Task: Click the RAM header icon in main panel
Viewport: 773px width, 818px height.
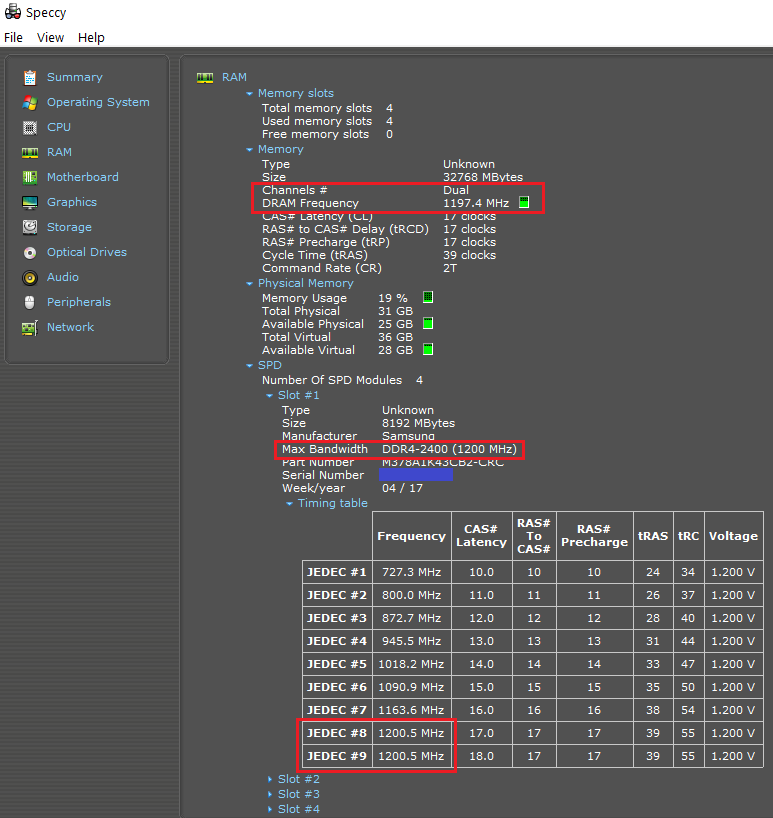Action: click(x=205, y=78)
